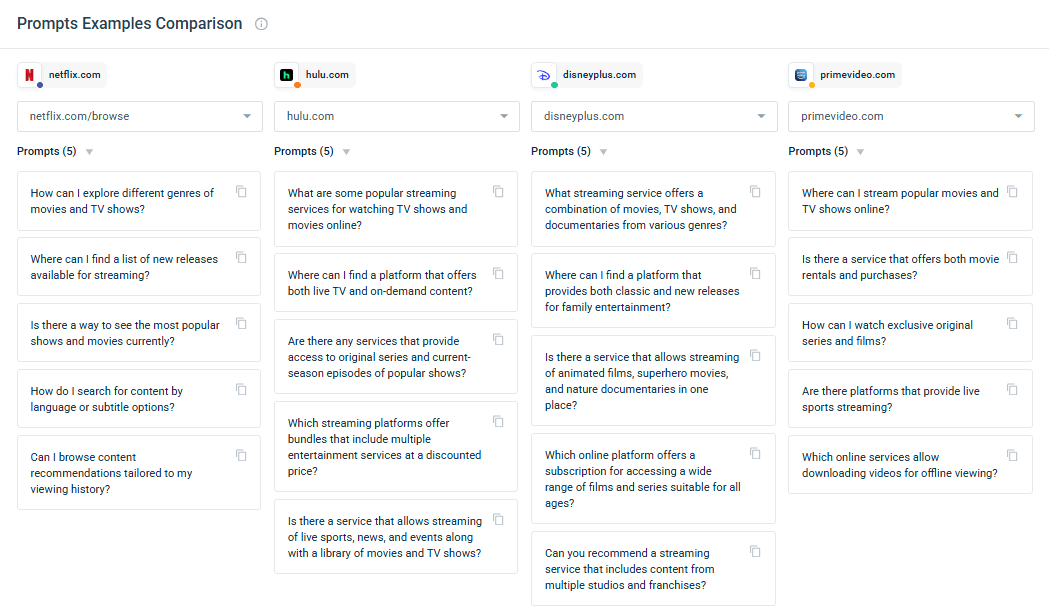Click the disneyplus.com site button
Image resolution: width=1049 pixels, height=616 pixels.
[x=587, y=74]
